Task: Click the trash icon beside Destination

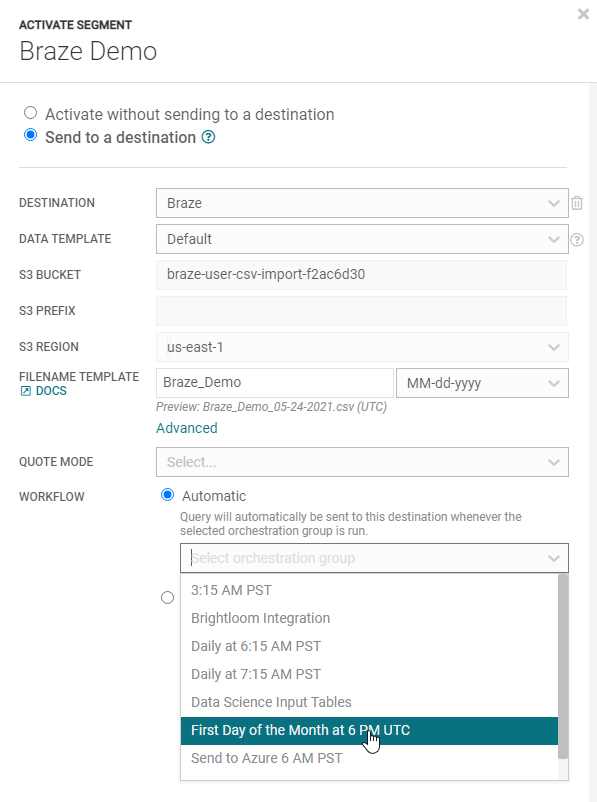Action: pyautogui.click(x=577, y=203)
